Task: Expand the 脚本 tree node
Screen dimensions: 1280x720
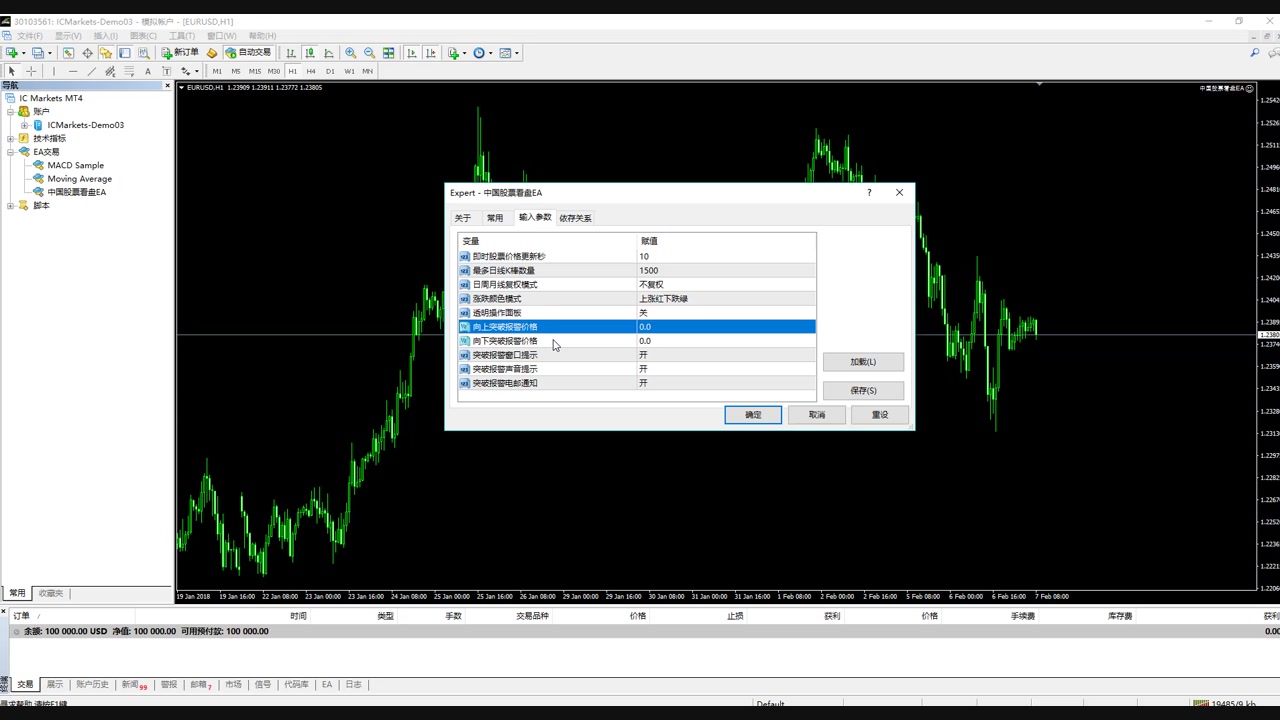Action: tap(11, 206)
